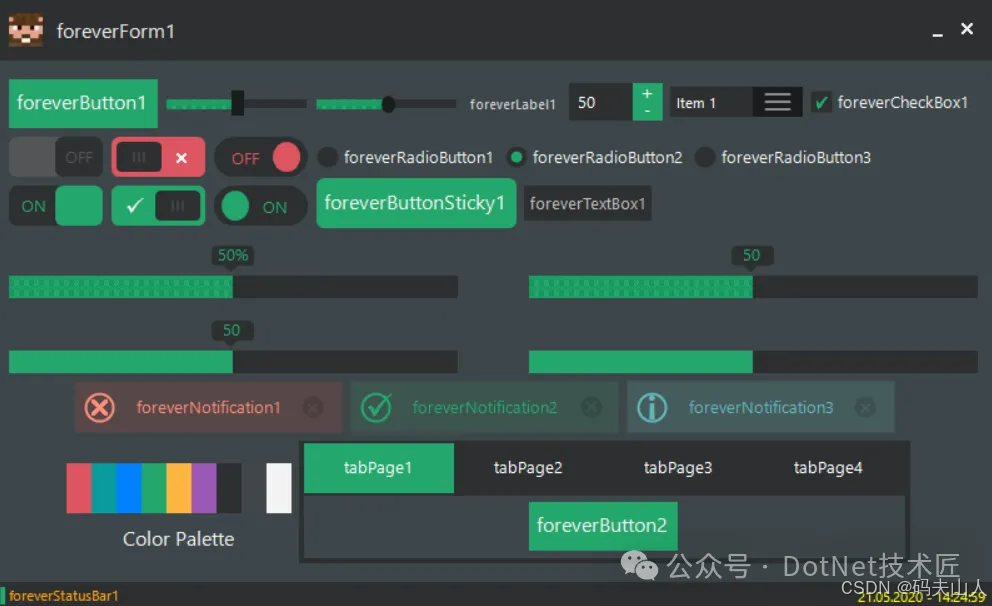This screenshot has height=606, width=992.
Task: Close the foreverForm1 window
Action: coord(967,28)
